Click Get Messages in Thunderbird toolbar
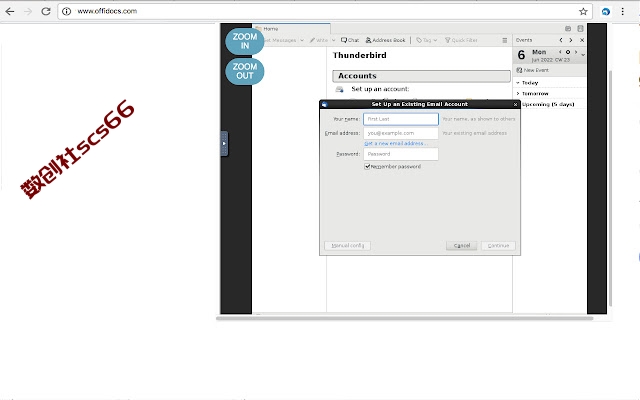Viewport: 640px width, 400px height. [x=280, y=40]
